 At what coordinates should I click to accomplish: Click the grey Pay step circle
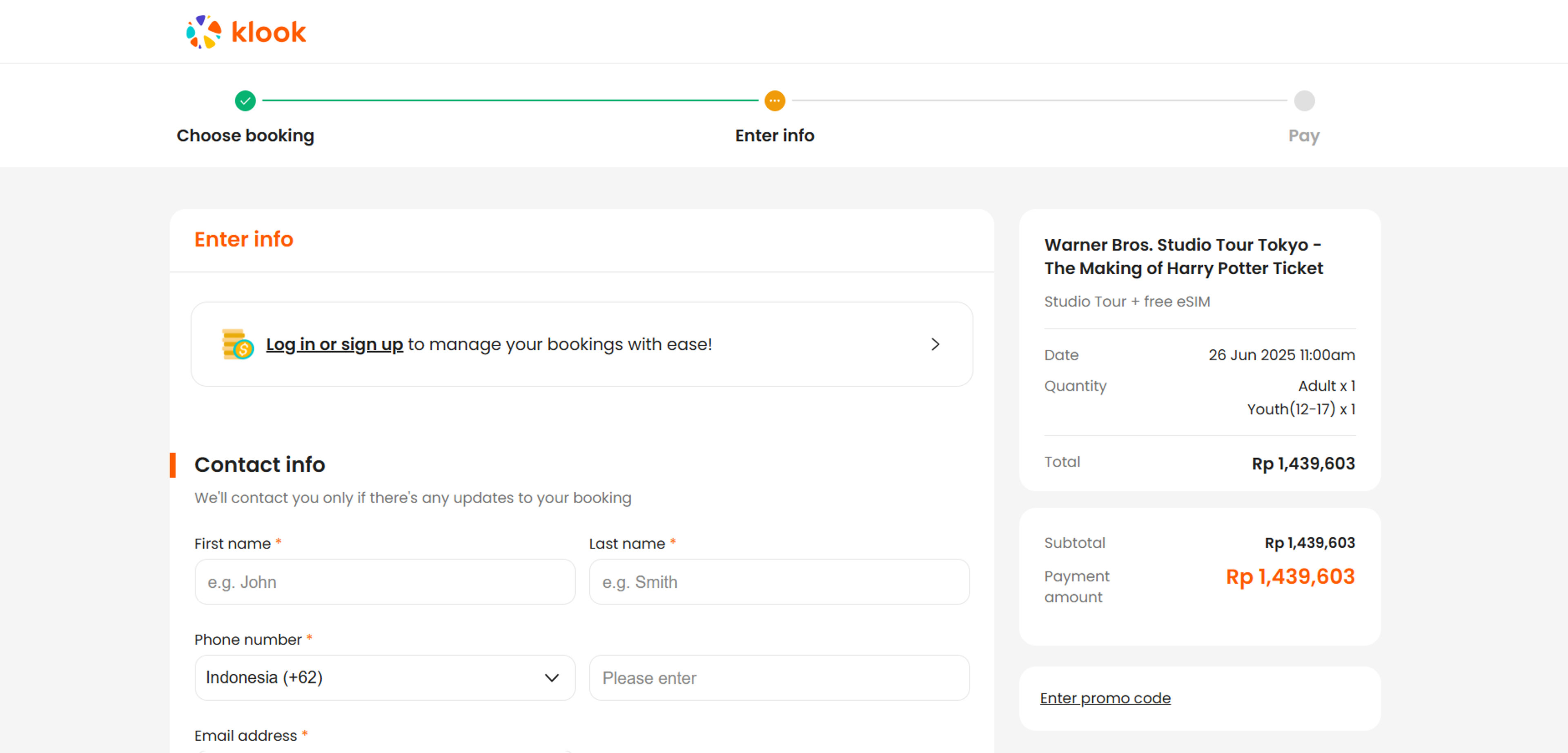tap(1304, 100)
